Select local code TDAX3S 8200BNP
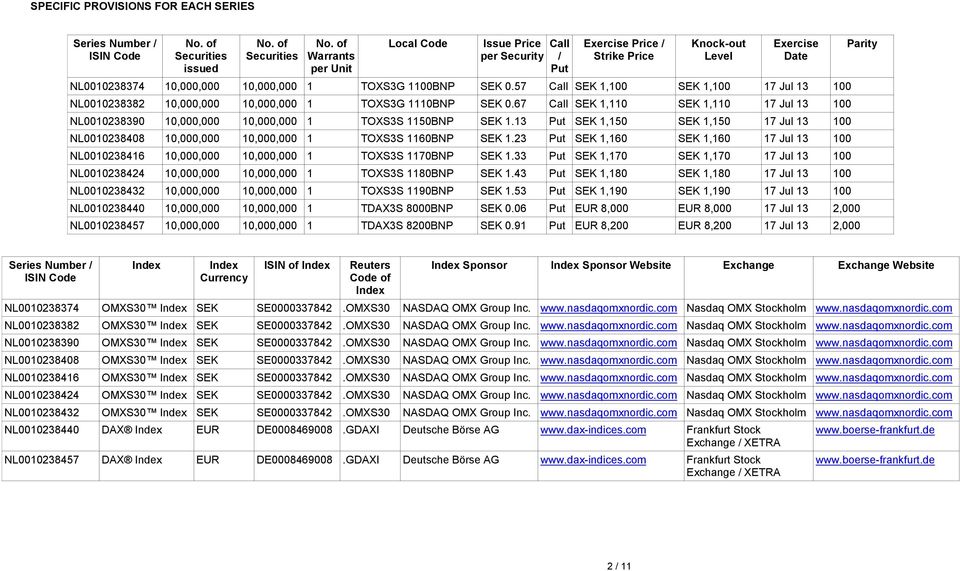Viewport: 960px width, 571px height. 407,225
